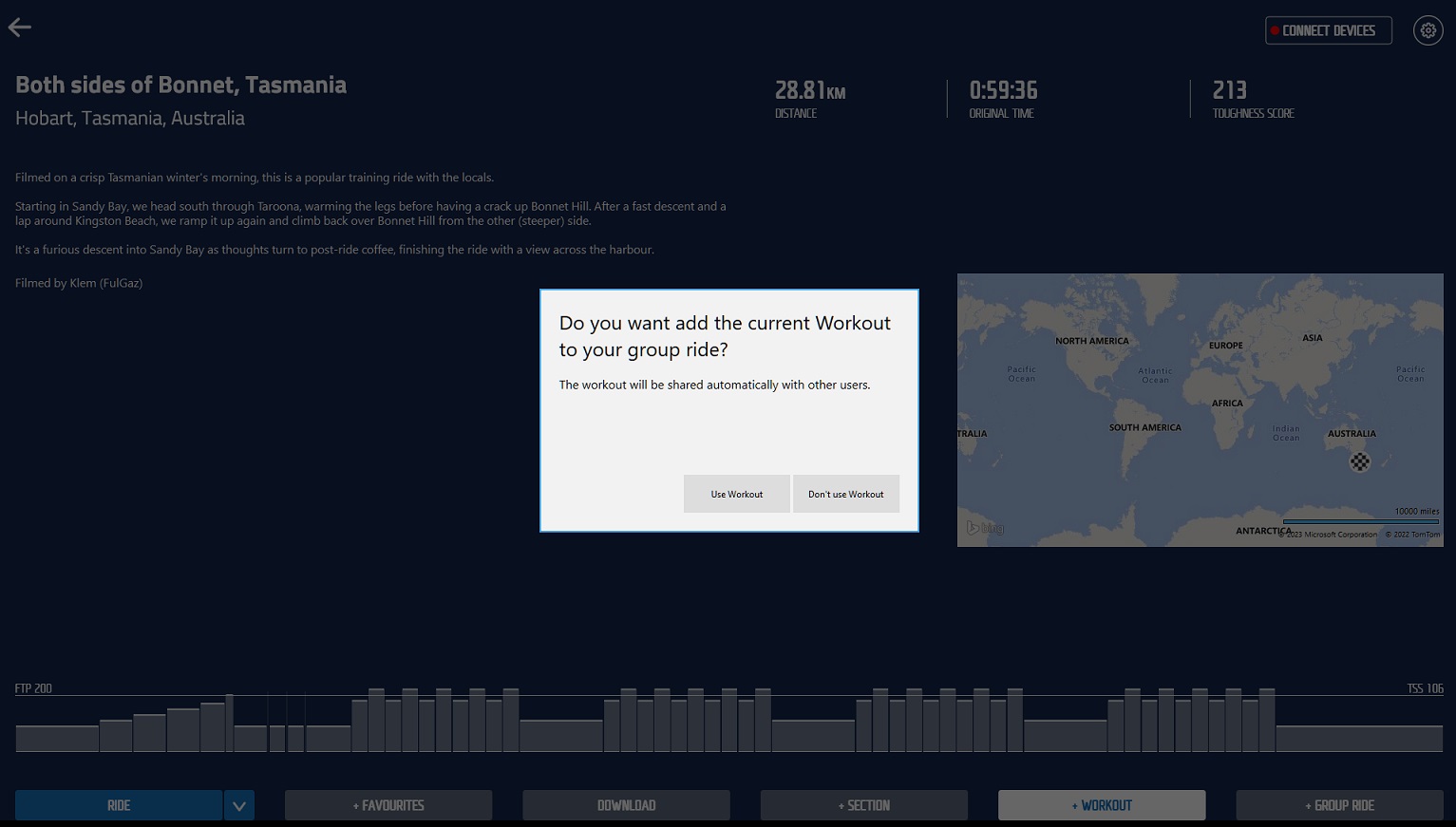This screenshot has height=827, width=1456.
Task: Click the 213 Toughness Score value
Action: point(1229,91)
